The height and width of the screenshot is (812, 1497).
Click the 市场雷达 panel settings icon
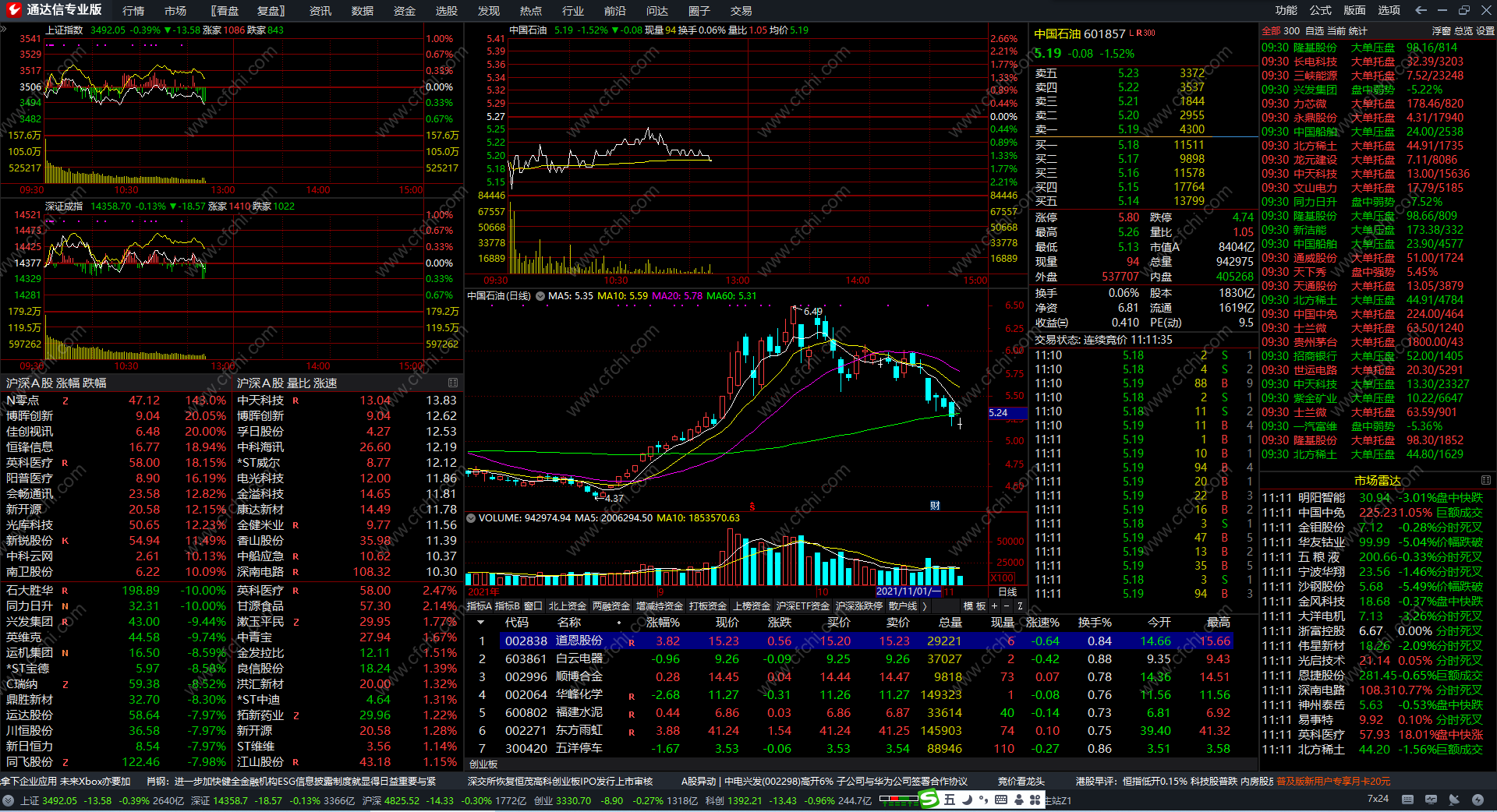[x=1485, y=480]
